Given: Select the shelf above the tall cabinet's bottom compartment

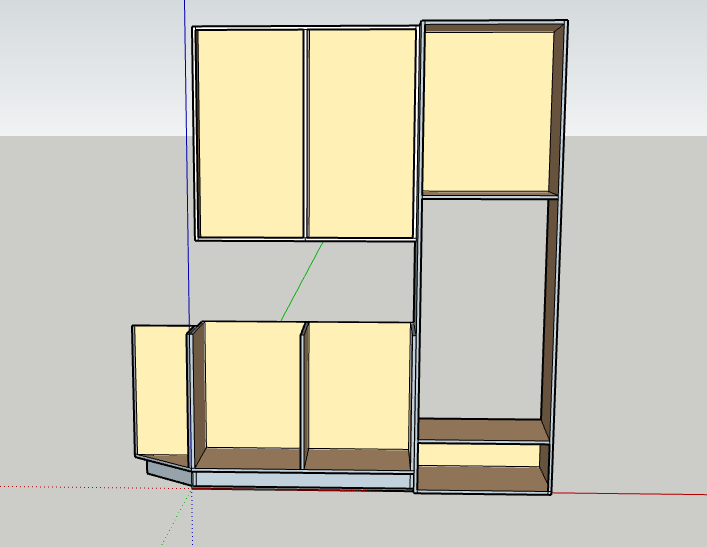Looking at the screenshot, I should tap(483, 430).
